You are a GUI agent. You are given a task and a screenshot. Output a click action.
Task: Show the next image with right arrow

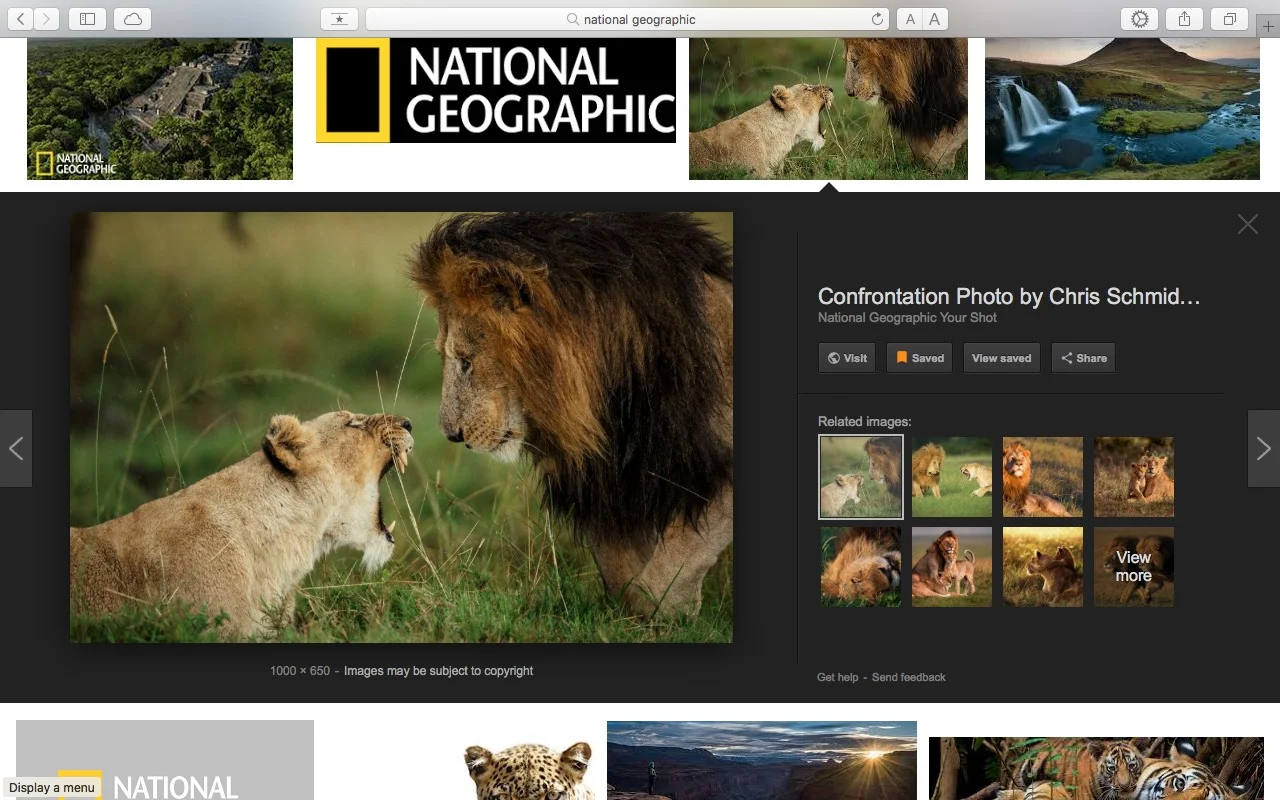(x=1263, y=448)
